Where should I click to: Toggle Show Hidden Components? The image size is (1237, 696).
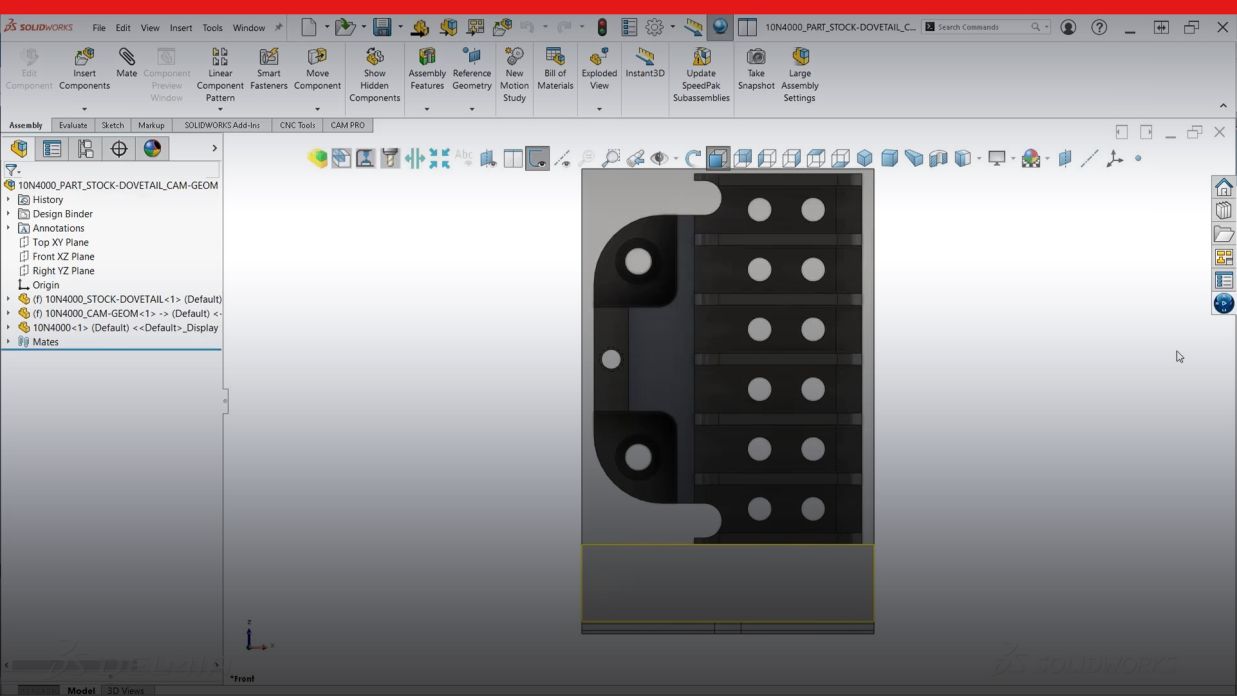(x=374, y=74)
